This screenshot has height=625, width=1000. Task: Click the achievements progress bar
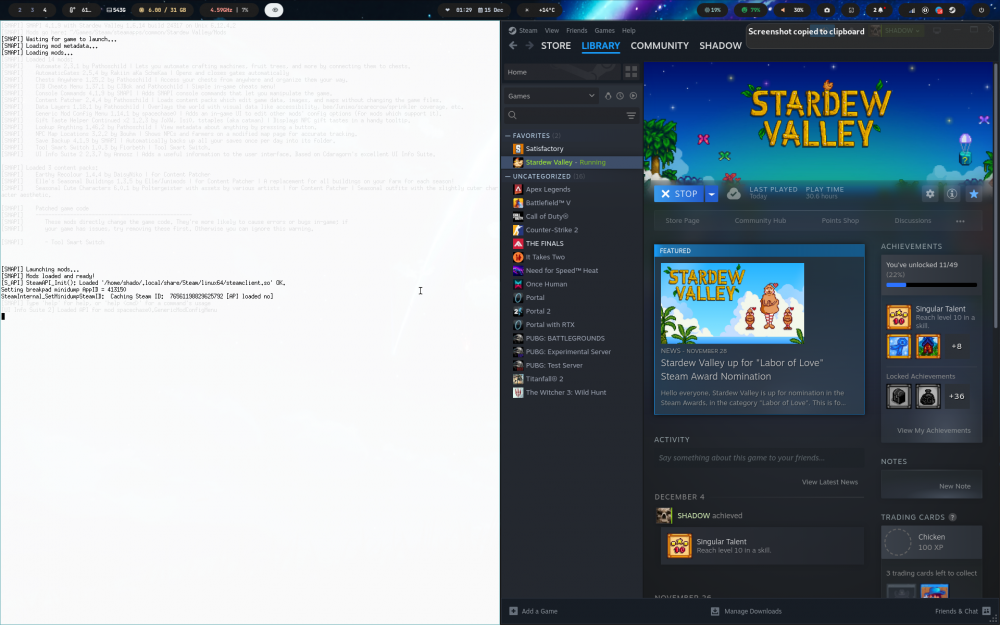931,285
